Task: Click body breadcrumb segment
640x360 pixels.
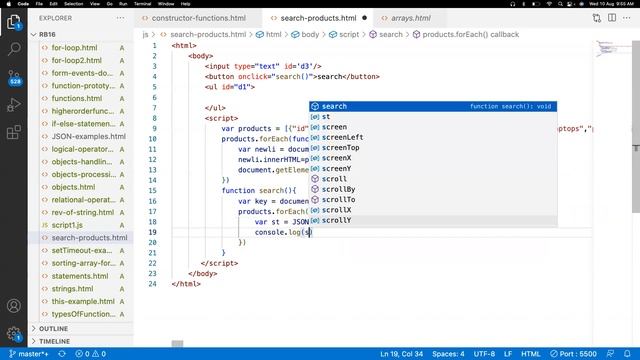Action: tap(305, 35)
